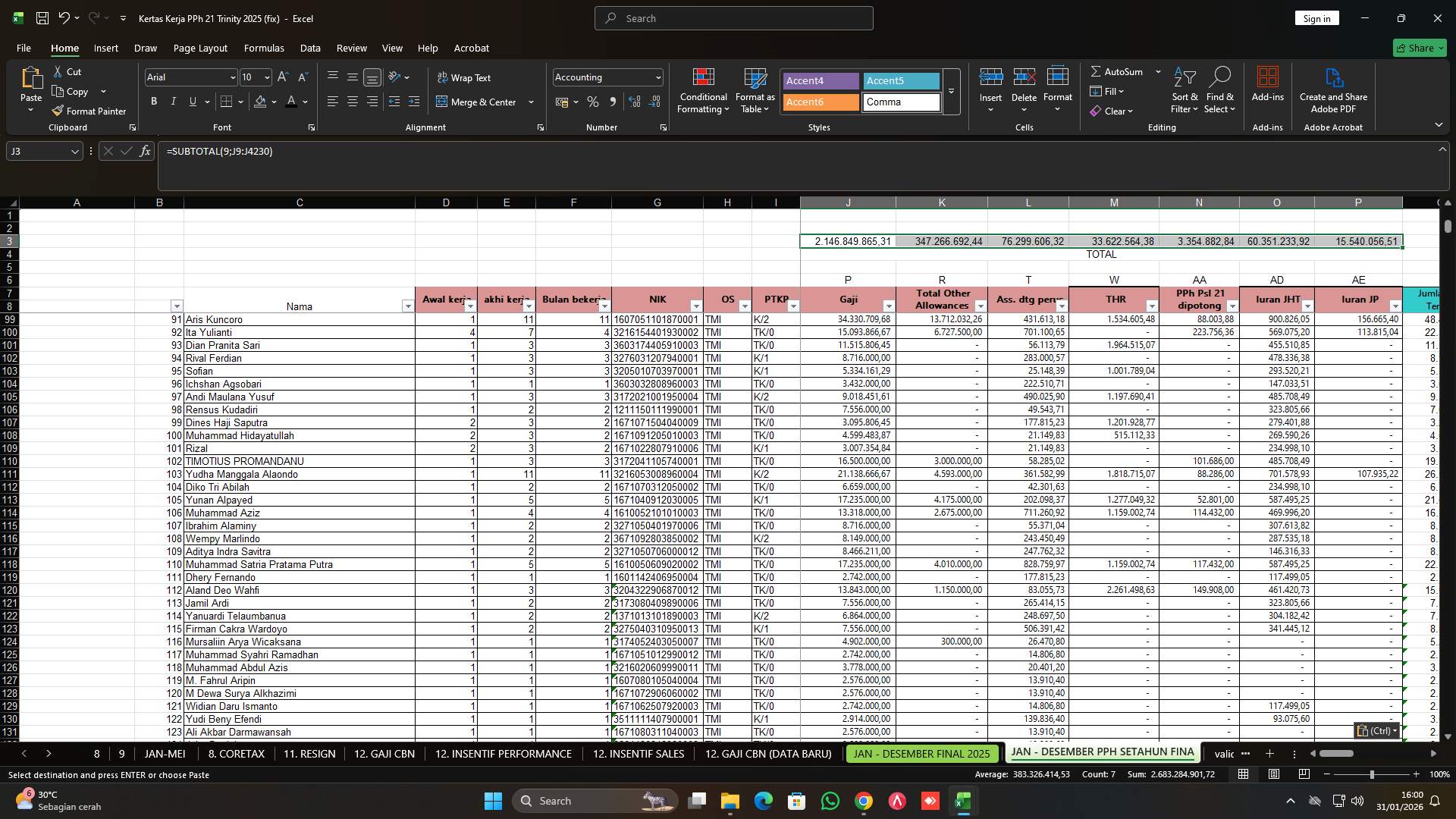Switch to the Formulas ribbon tab
This screenshot has height=819, width=1456.
coord(264,48)
